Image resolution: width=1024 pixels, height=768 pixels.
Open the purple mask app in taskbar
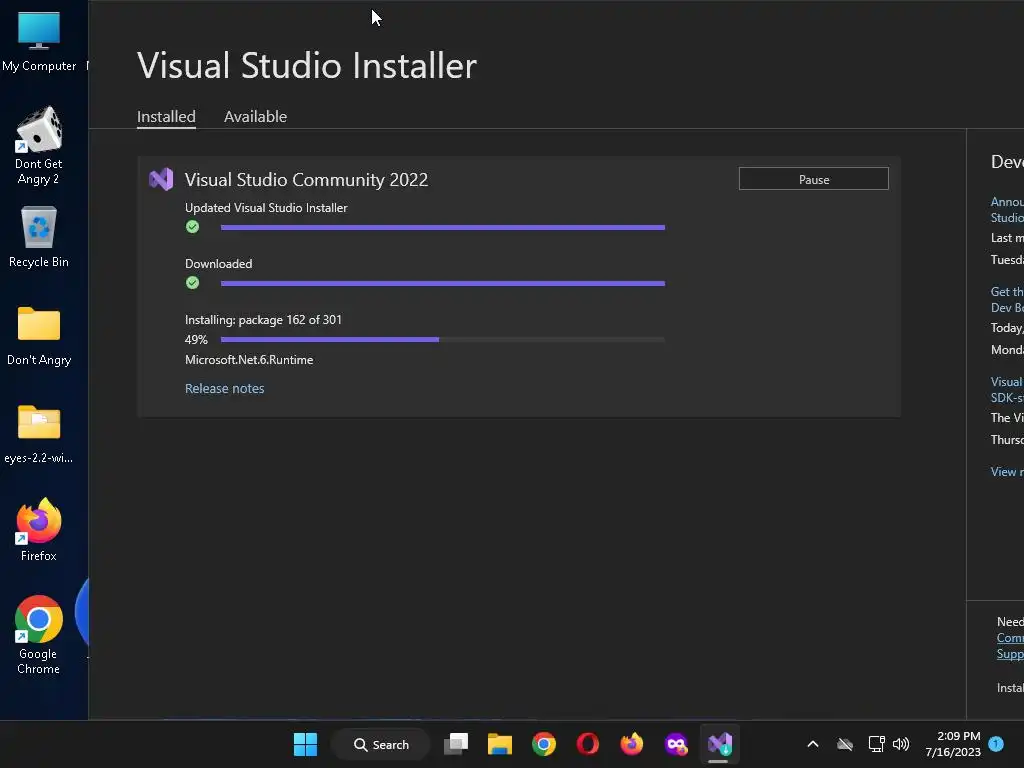676,744
